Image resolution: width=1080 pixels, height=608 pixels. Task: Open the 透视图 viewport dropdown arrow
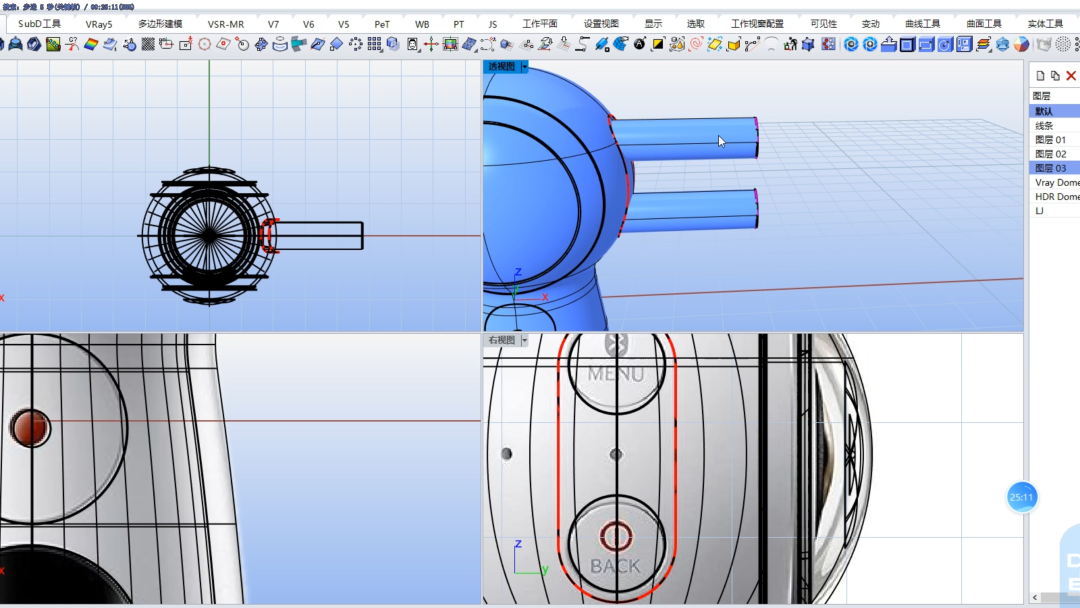coord(524,67)
